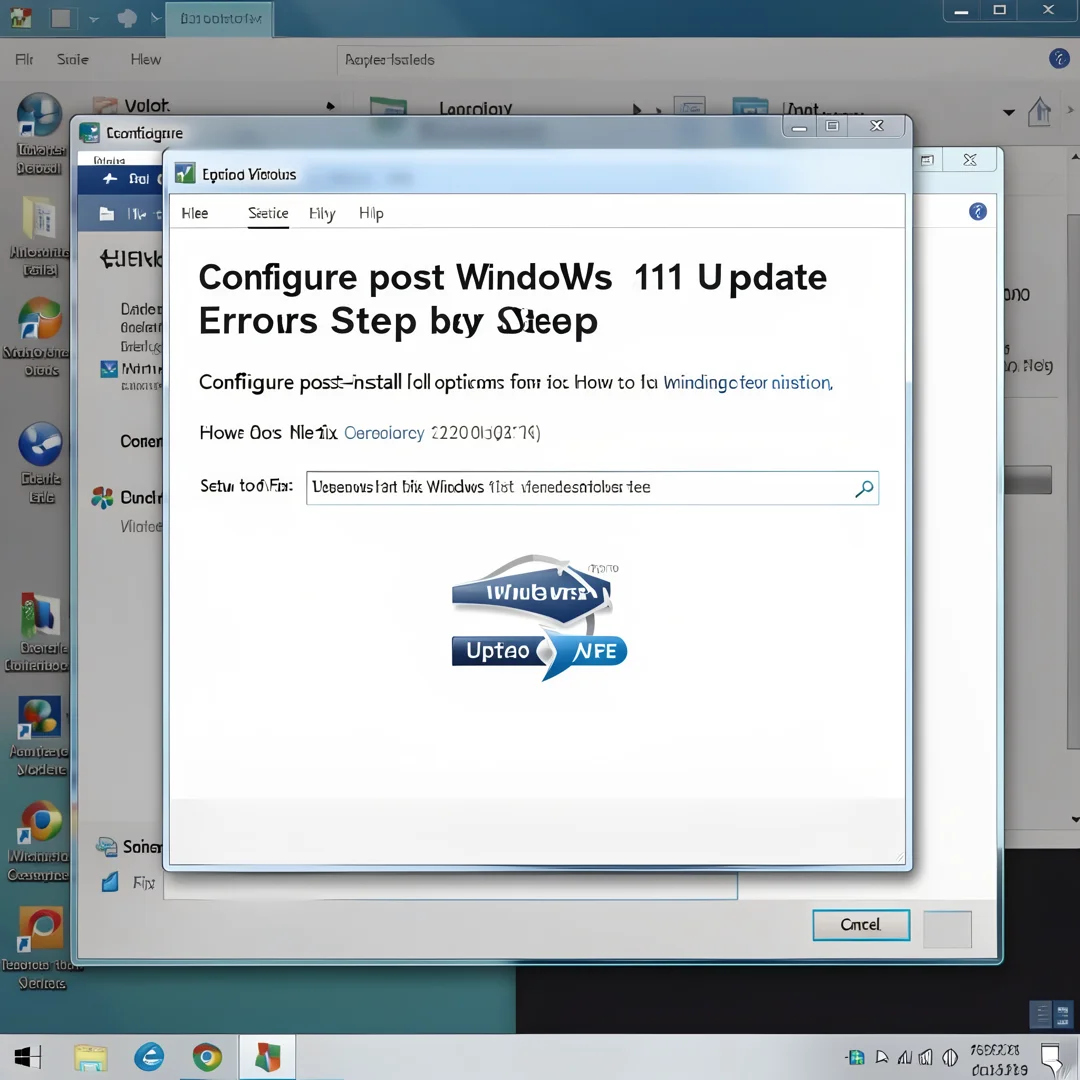This screenshot has height=1080, width=1080.
Task: Click the mail icon in Configure sidebar
Action: (109, 368)
